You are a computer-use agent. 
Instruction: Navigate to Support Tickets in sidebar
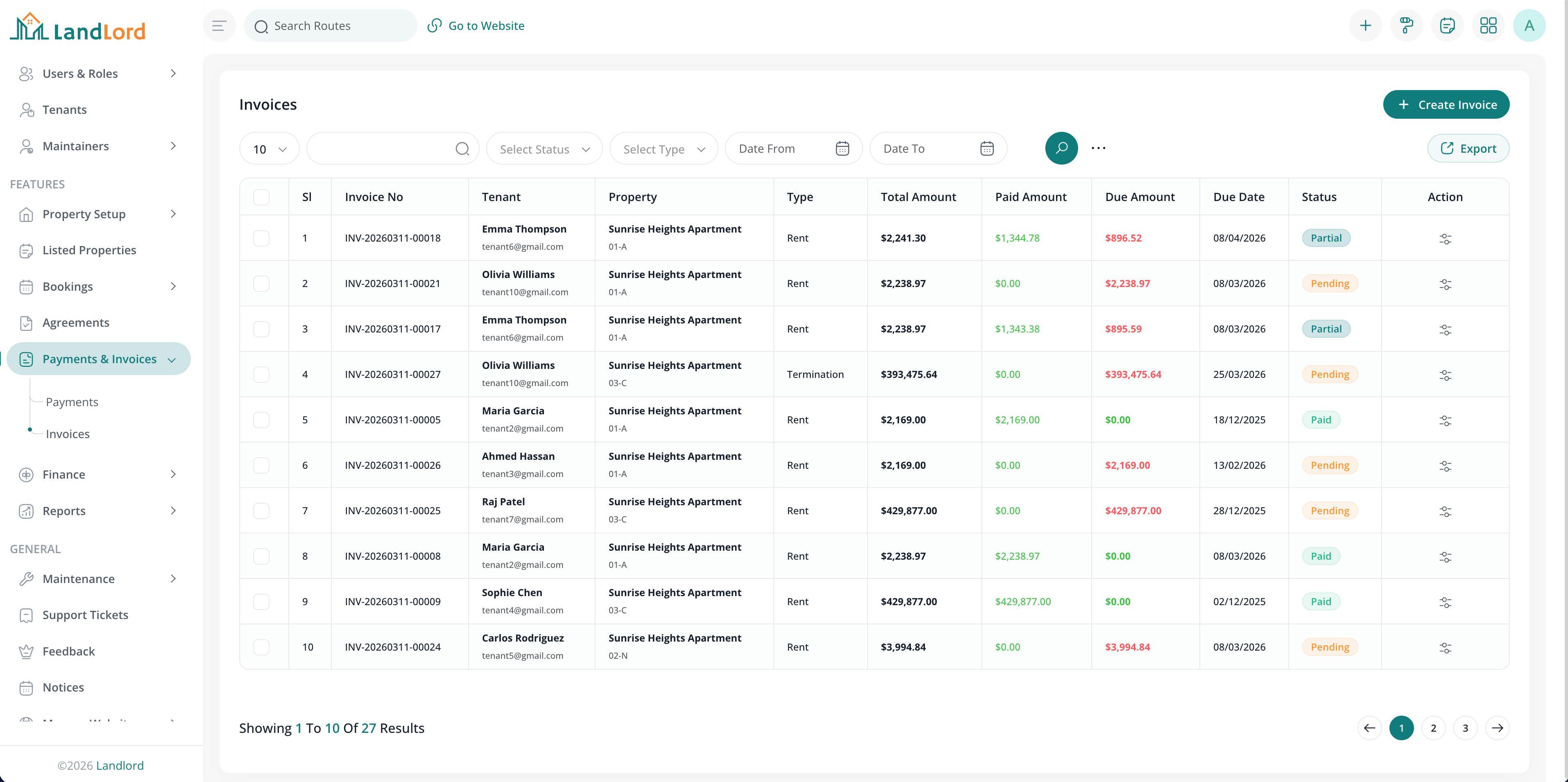click(x=85, y=615)
